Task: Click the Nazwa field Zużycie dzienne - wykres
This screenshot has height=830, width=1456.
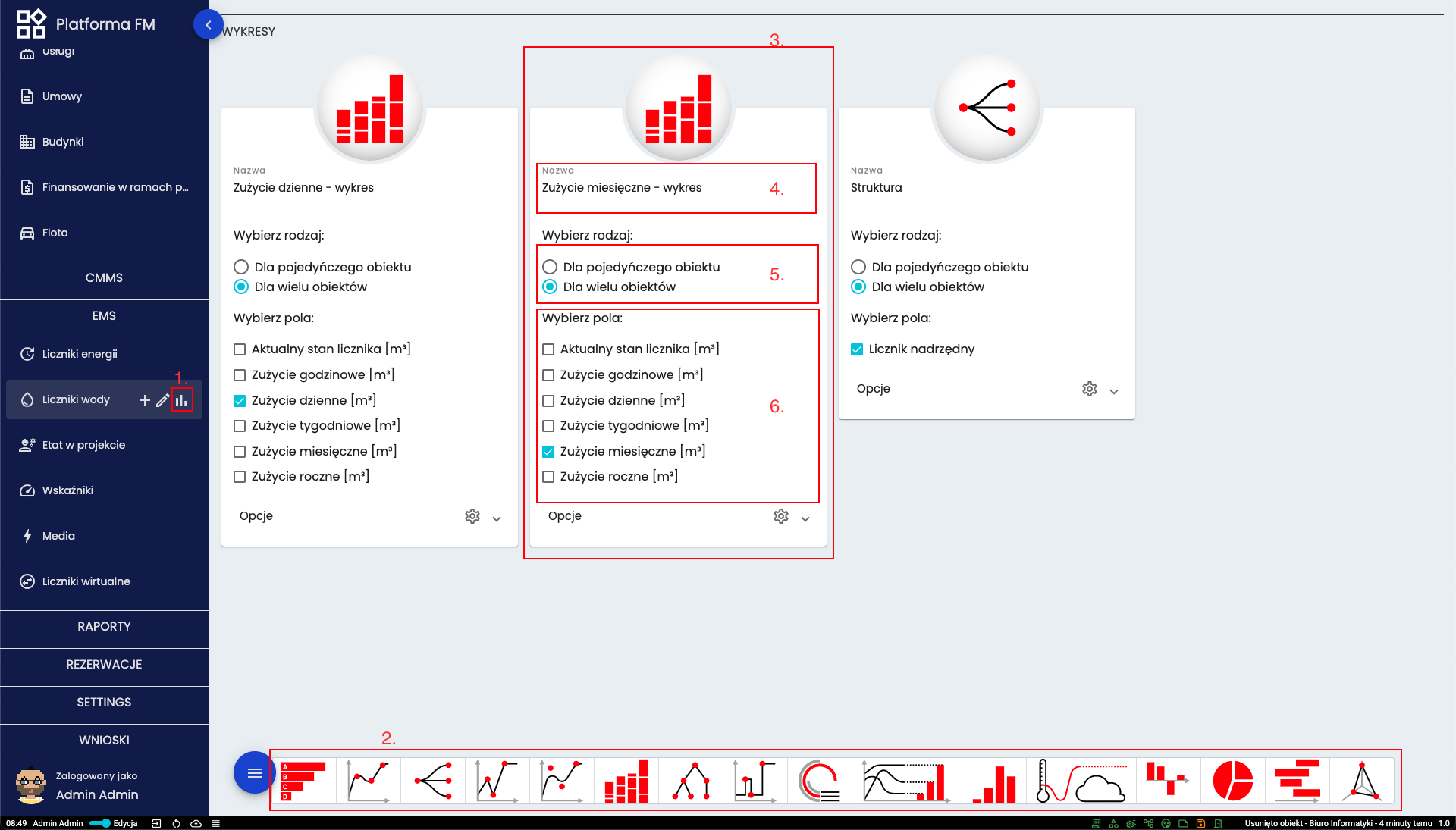Action: 366,188
